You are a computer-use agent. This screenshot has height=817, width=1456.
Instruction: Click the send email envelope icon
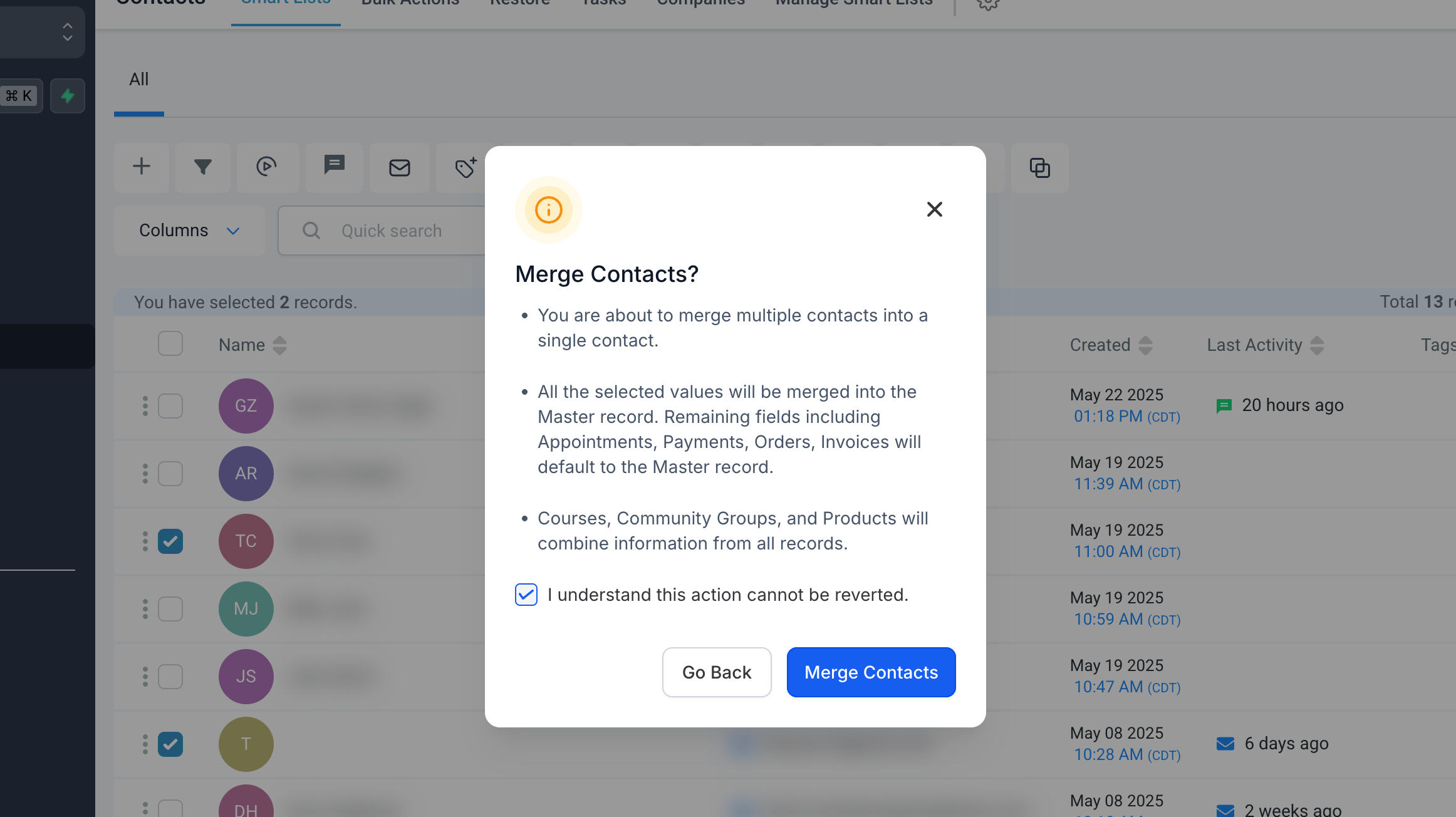point(400,167)
